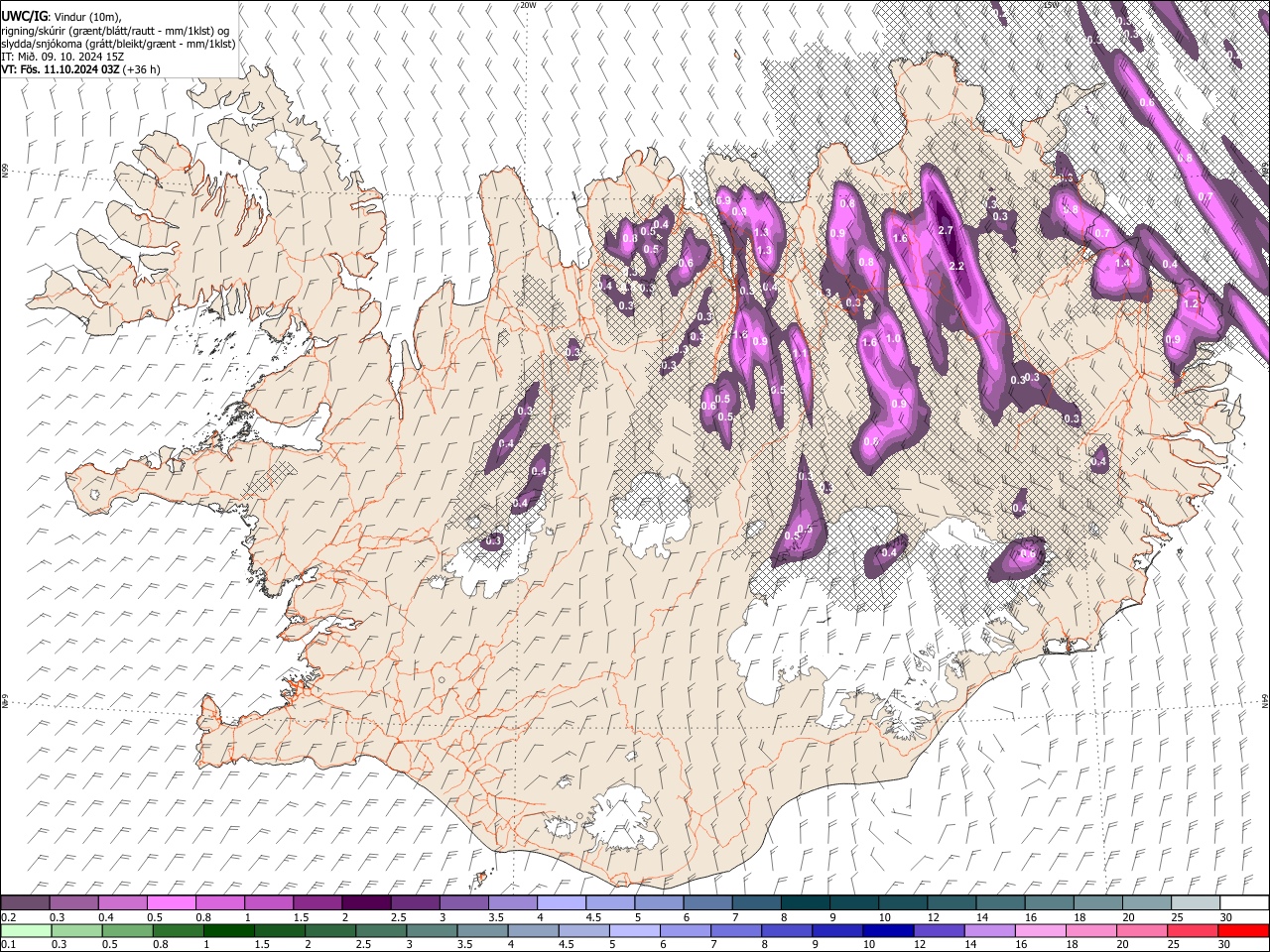This screenshot has width=1270, height=952.
Task: Pick the rain legend swatch starting at 0.5
Action: (127, 930)
